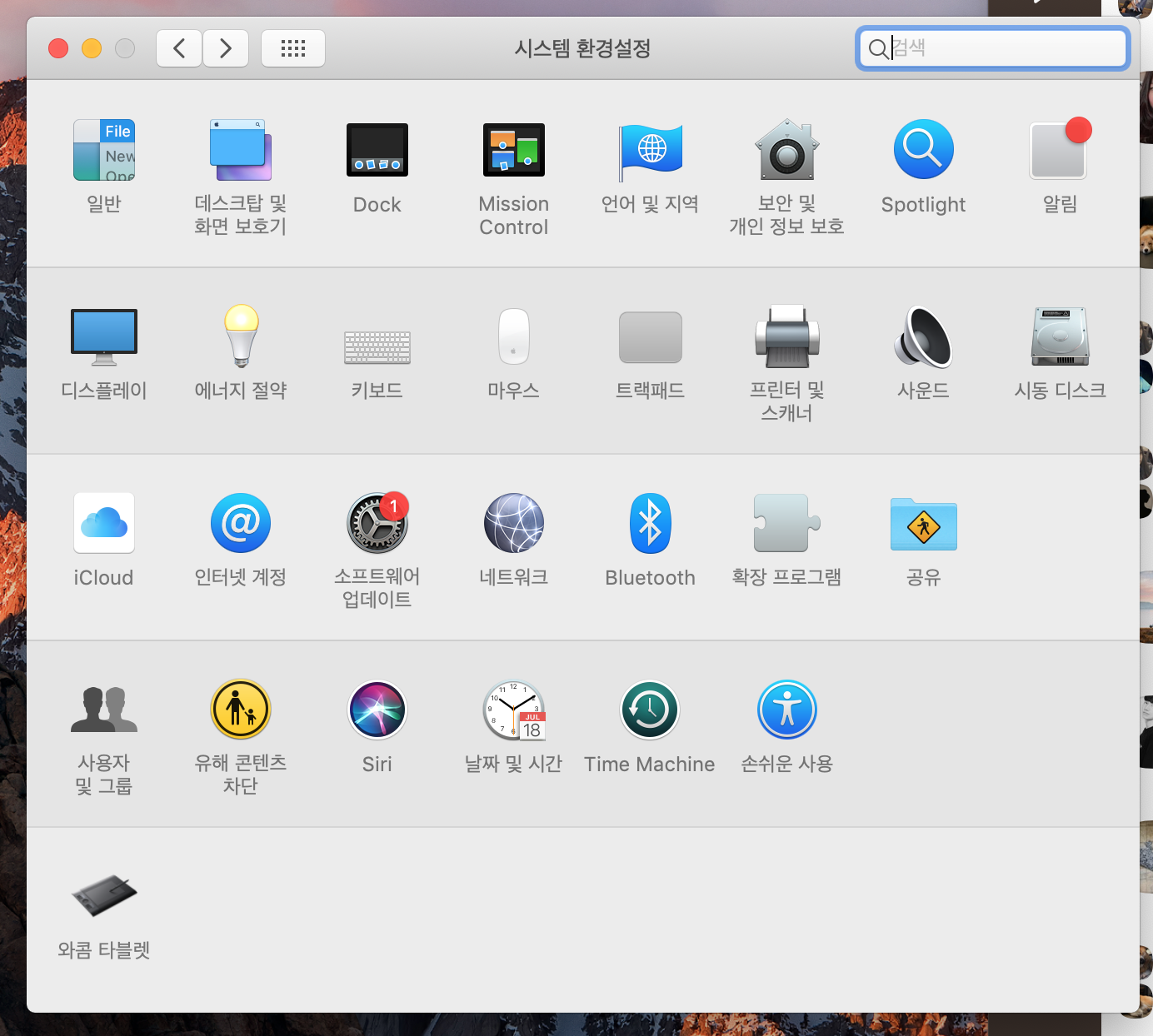Open the 일반 (General) preferences pane

click(x=104, y=151)
